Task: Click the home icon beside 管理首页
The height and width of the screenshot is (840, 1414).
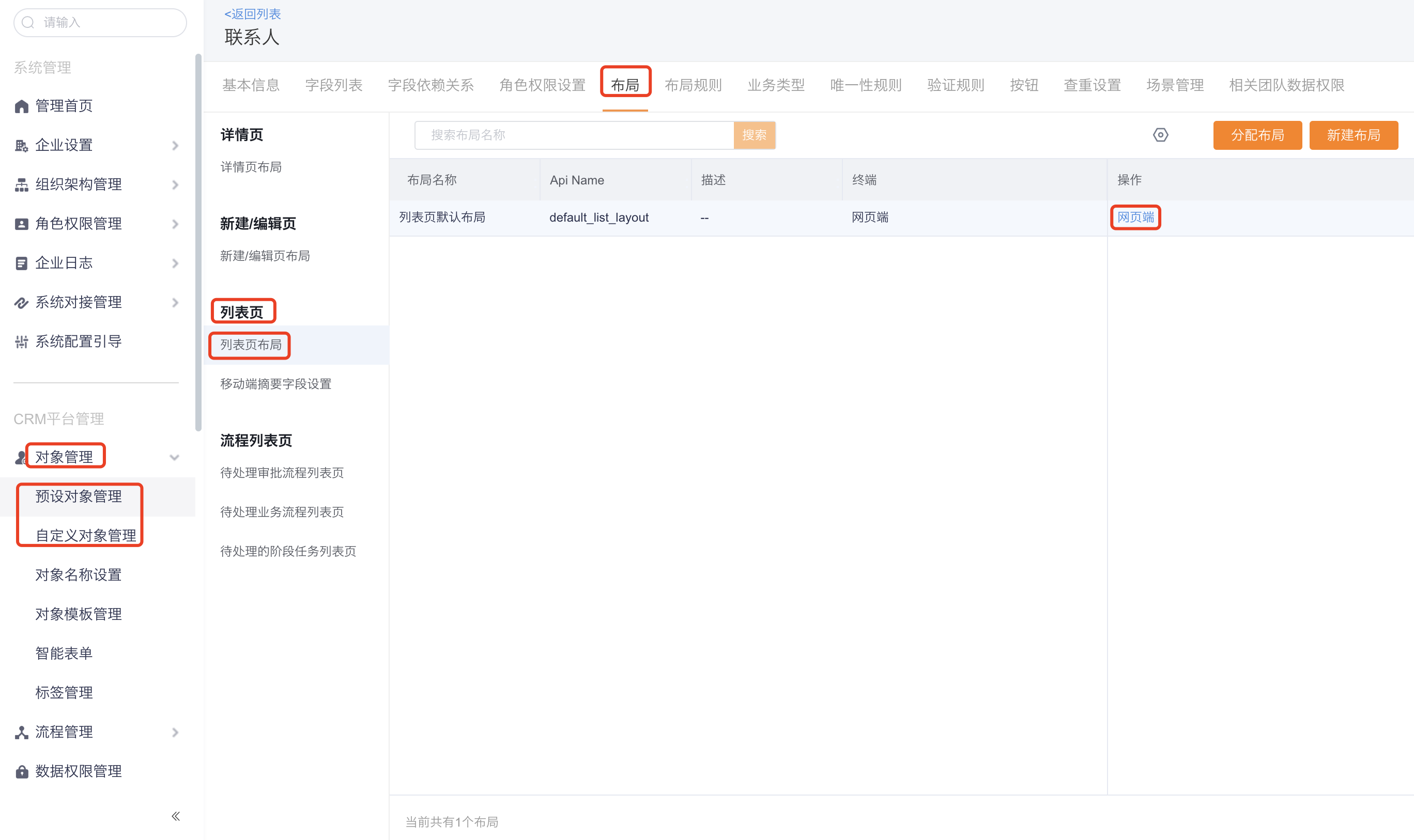Action: pos(22,106)
